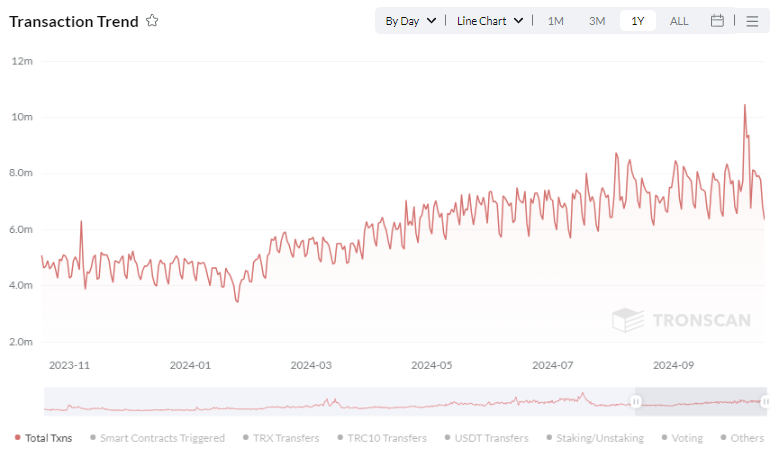Image resolution: width=777 pixels, height=450 pixels.
Task: Select the 1Y time range
Action: click(x=638, y=21)
